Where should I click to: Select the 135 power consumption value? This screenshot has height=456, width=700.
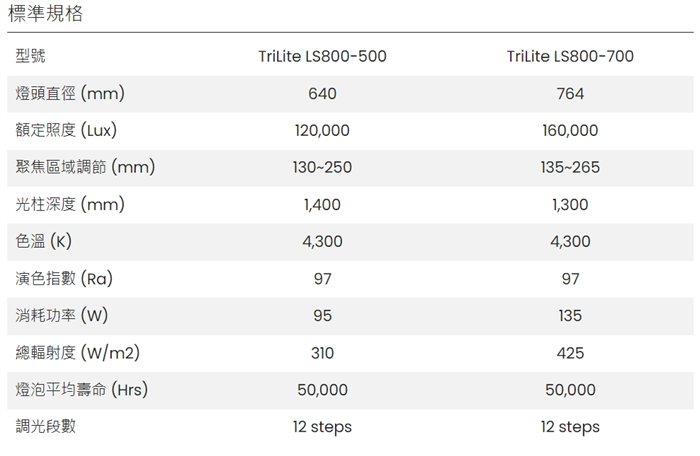(570, 316)
